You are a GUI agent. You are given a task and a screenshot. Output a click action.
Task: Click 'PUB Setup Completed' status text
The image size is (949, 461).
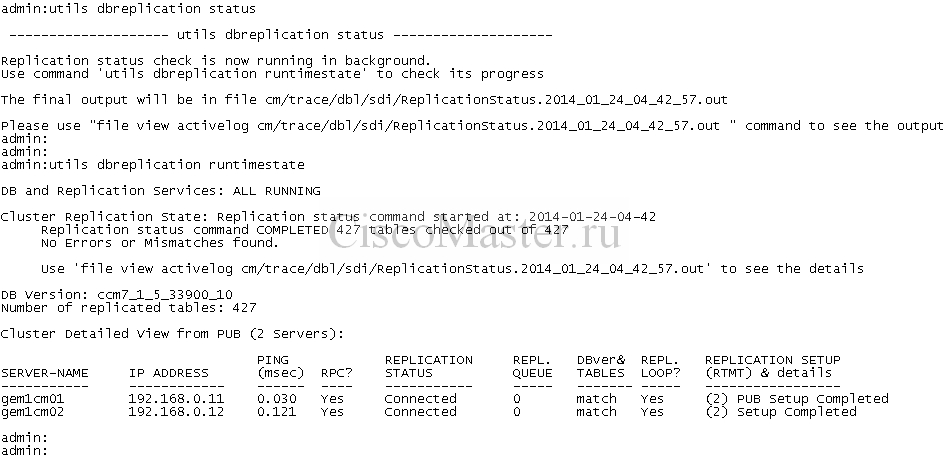[812, 399]
